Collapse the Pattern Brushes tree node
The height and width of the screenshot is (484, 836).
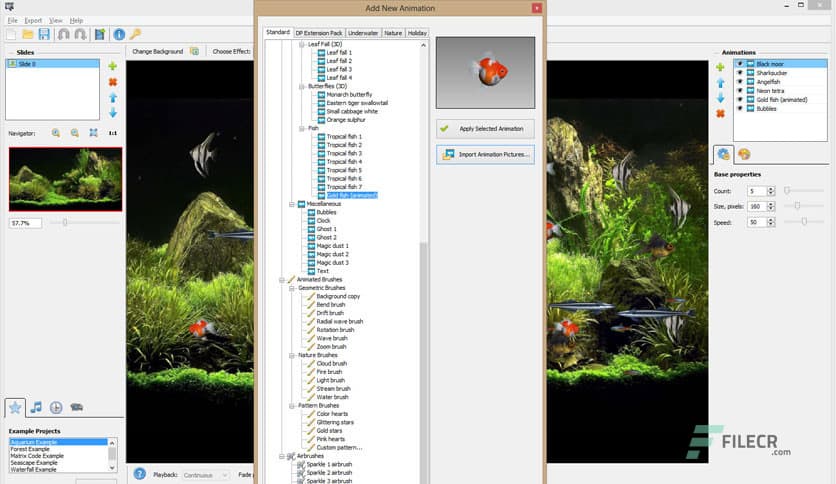[292, 406]
